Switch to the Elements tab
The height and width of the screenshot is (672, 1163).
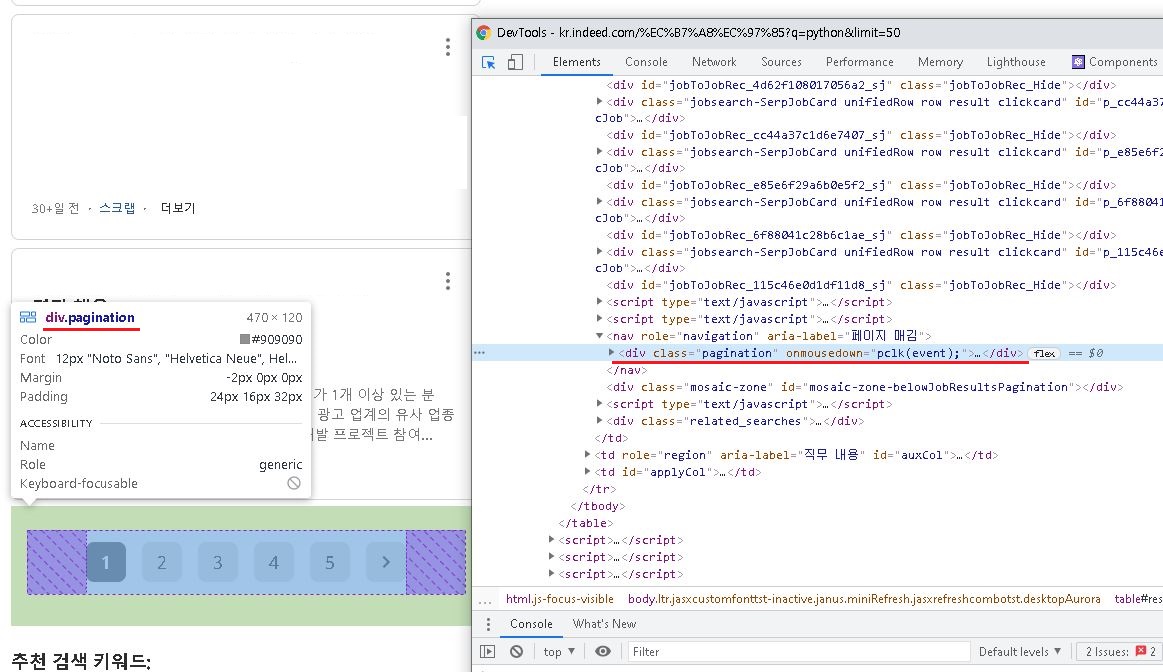tap(576, 62)
